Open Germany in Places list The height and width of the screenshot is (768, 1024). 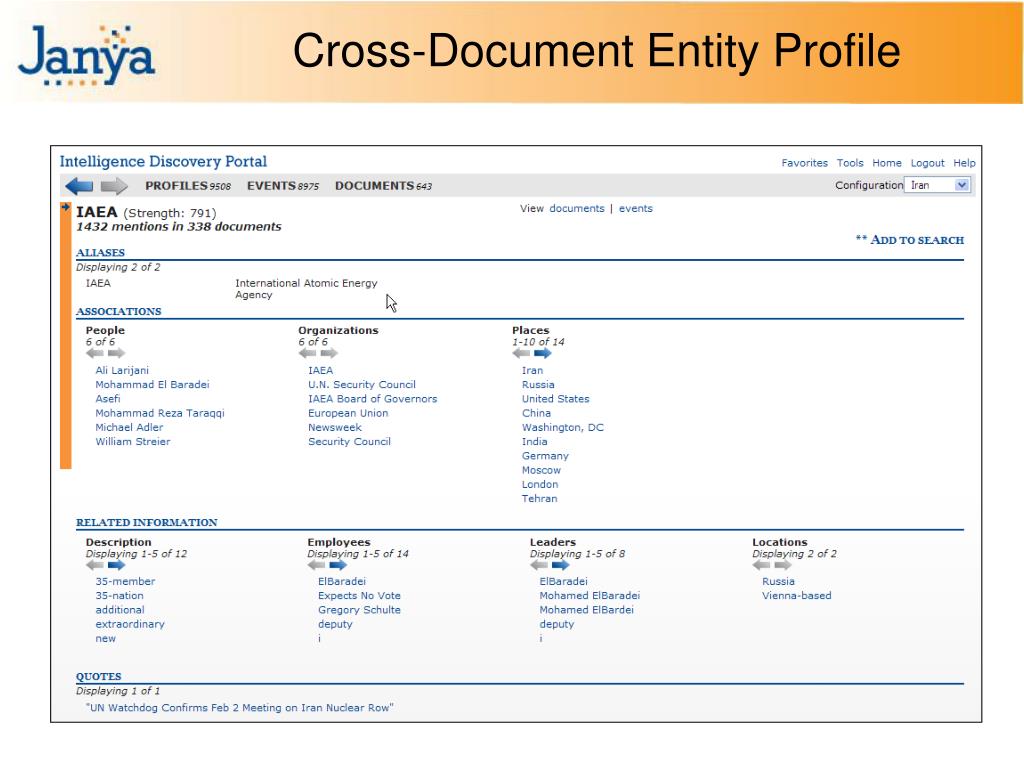[x=545, y=456]
